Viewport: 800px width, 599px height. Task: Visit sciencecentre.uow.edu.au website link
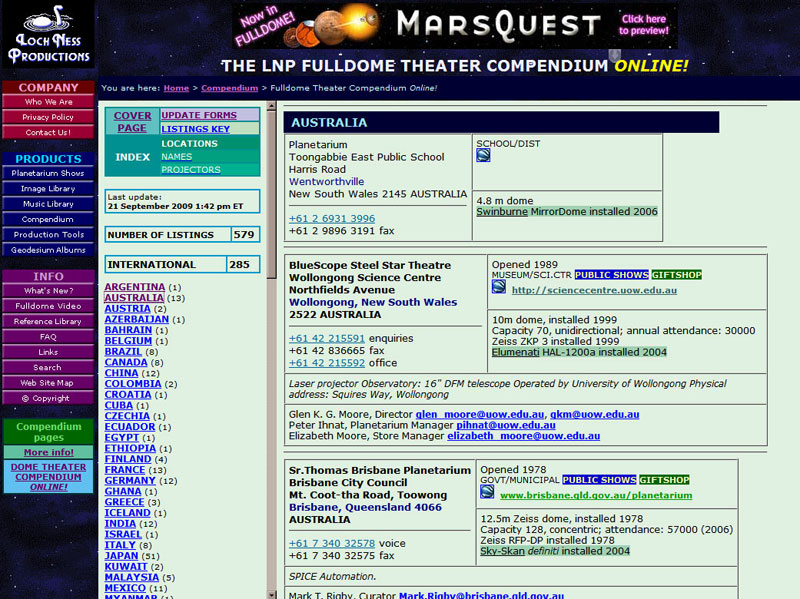594,290
